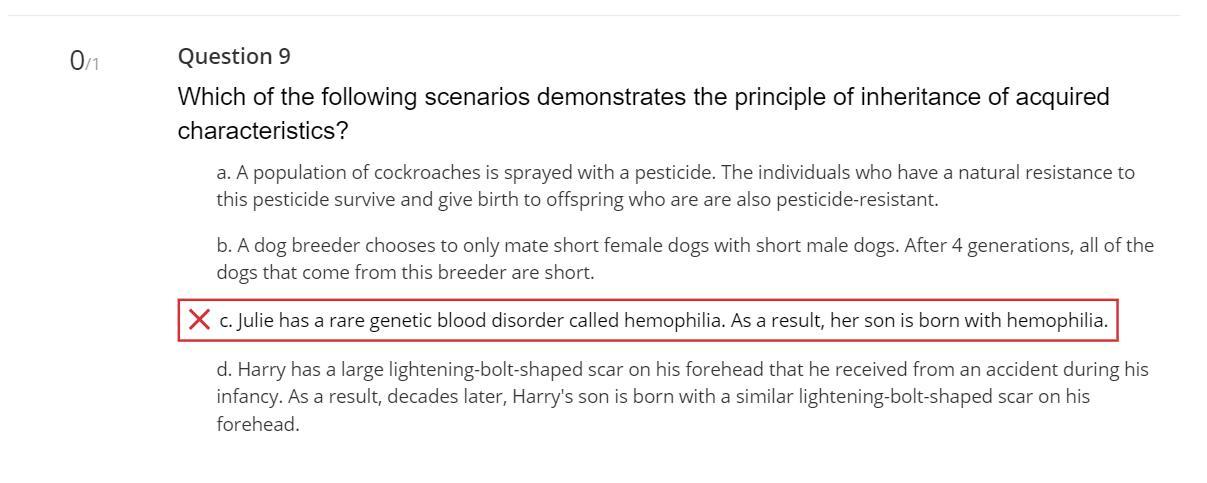Click the Question 9 heading
Viewport: 1207px width, 483px height.
pyautogui.click(x=234, y=57)
